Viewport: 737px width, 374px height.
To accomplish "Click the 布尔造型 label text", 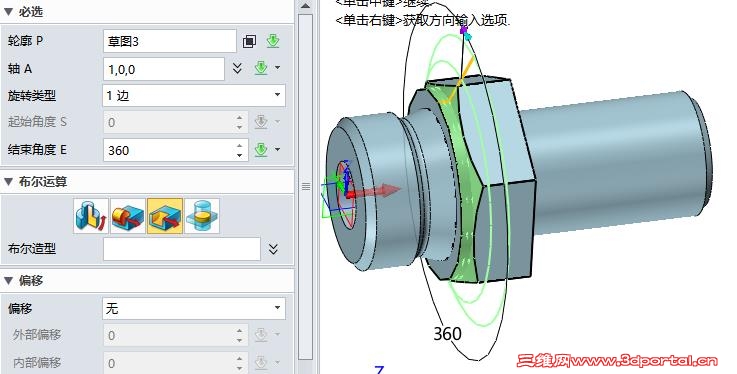I will click(32, 249).
